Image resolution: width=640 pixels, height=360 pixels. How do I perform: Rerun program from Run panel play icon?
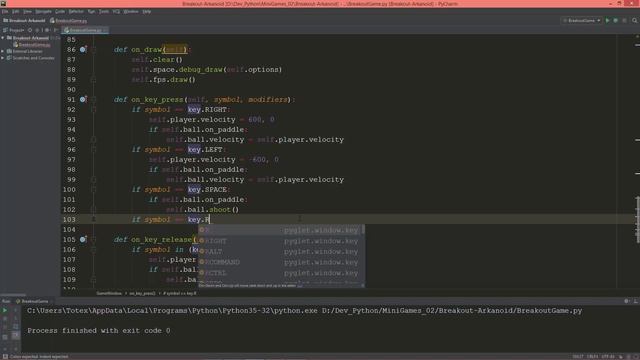click(x=5, y=311)
